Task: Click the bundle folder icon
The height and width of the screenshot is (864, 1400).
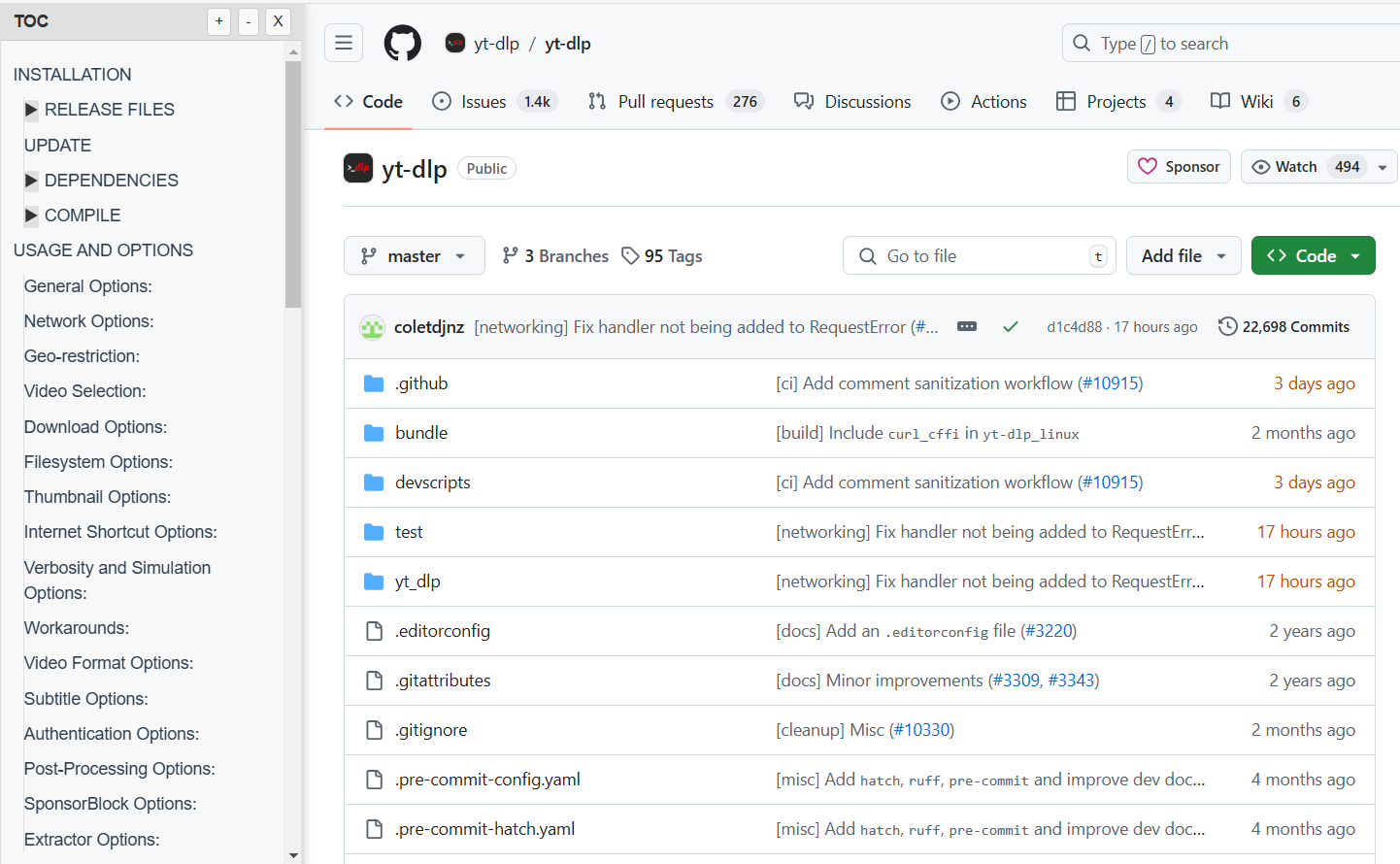Action: [374, 433]
